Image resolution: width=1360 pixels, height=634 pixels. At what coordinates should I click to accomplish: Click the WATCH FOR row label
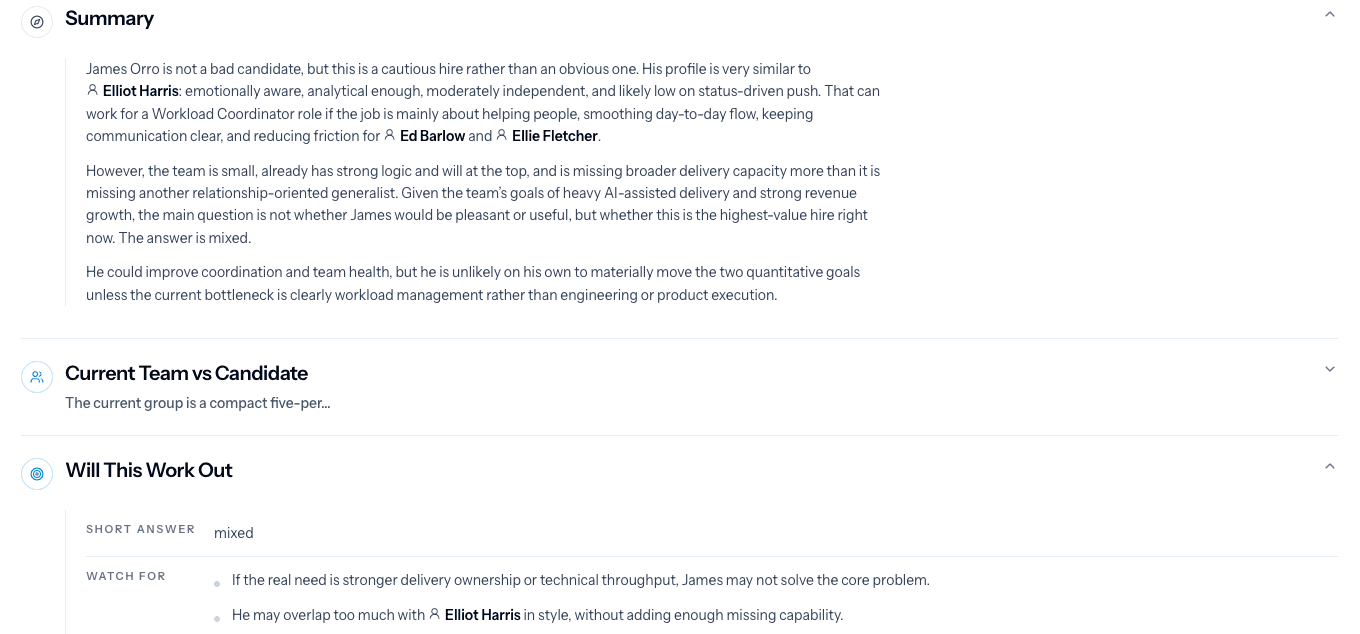(x=125, y=576)
